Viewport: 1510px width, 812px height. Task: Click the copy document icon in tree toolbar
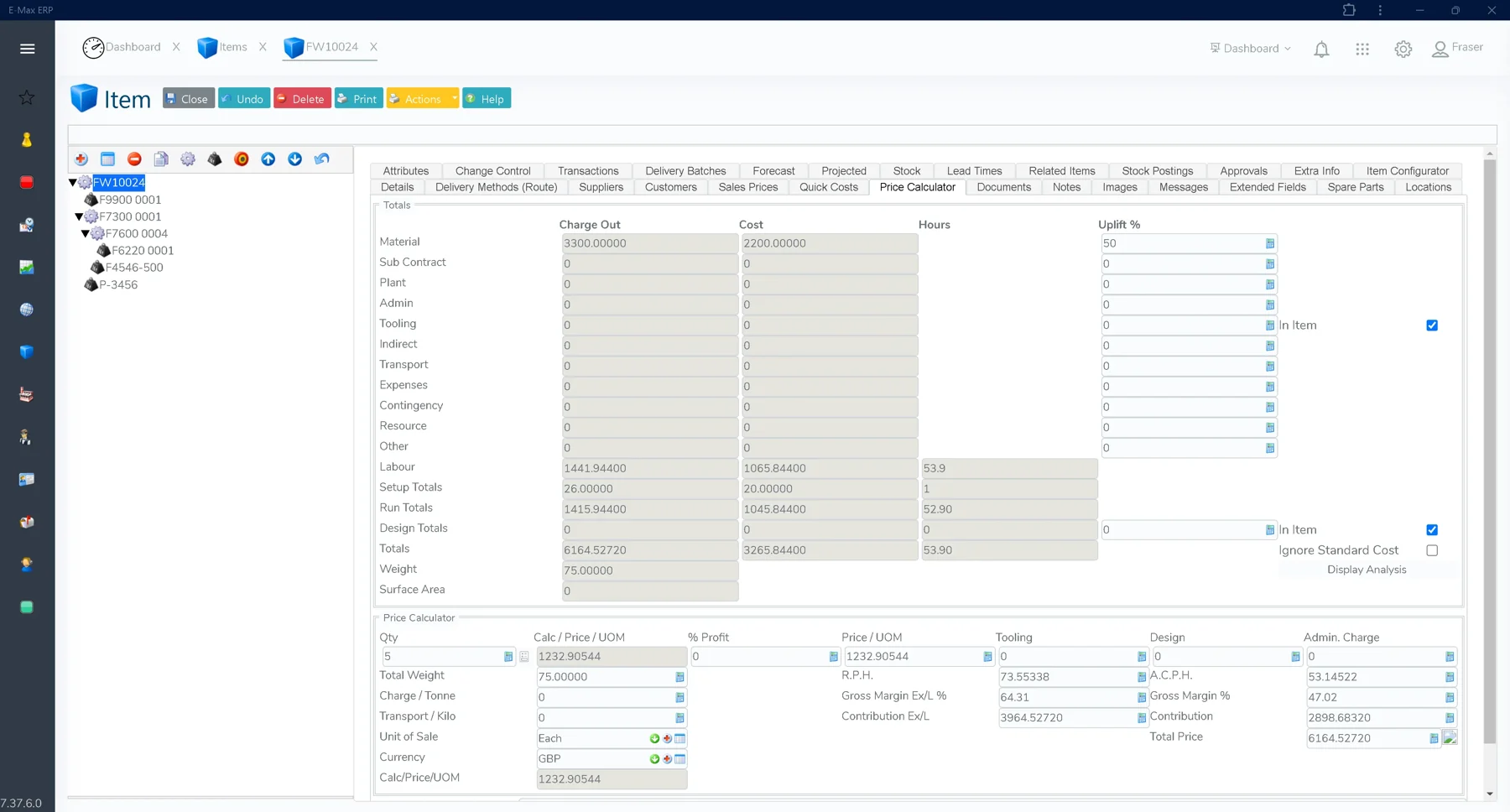[161, 159]
